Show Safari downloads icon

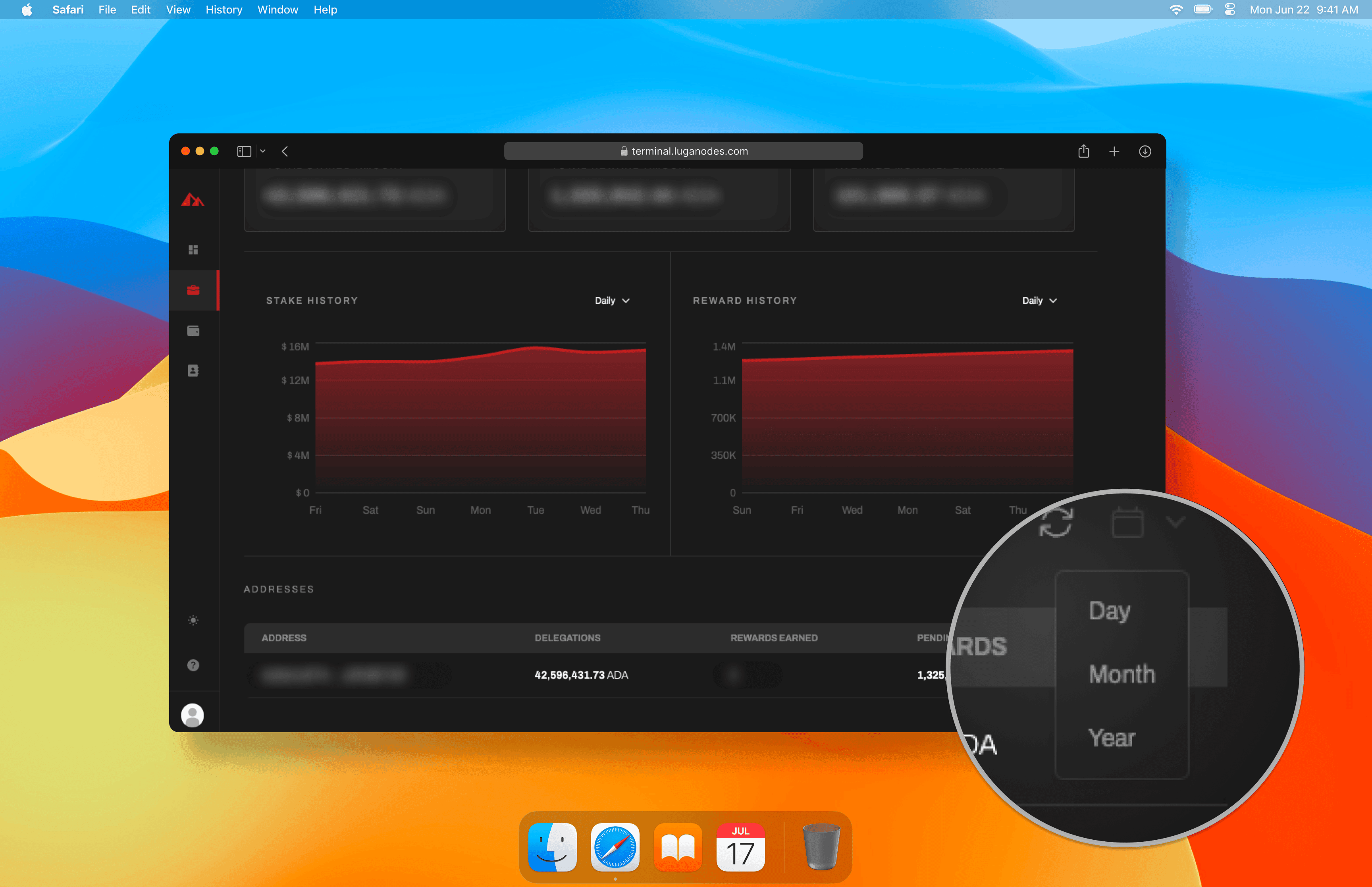(1145, 151)
